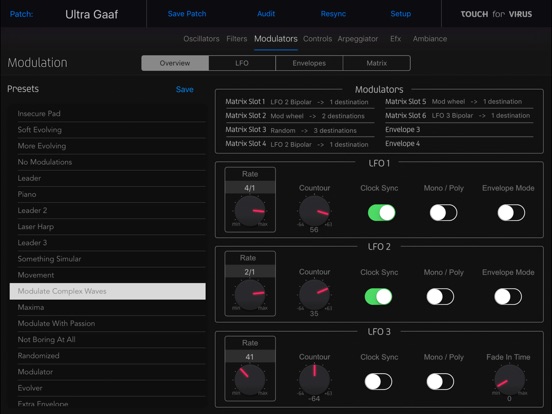
Task: Click the LFO 3 Fade In Time knob
Action: [x=509, y=380]
